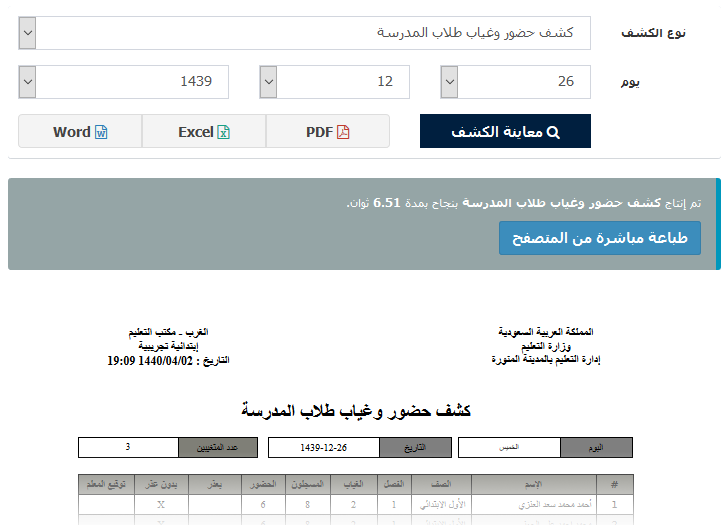Click the red PDF file icon
The width and height of the screenshot is (728, 525).
coord(343,132)
